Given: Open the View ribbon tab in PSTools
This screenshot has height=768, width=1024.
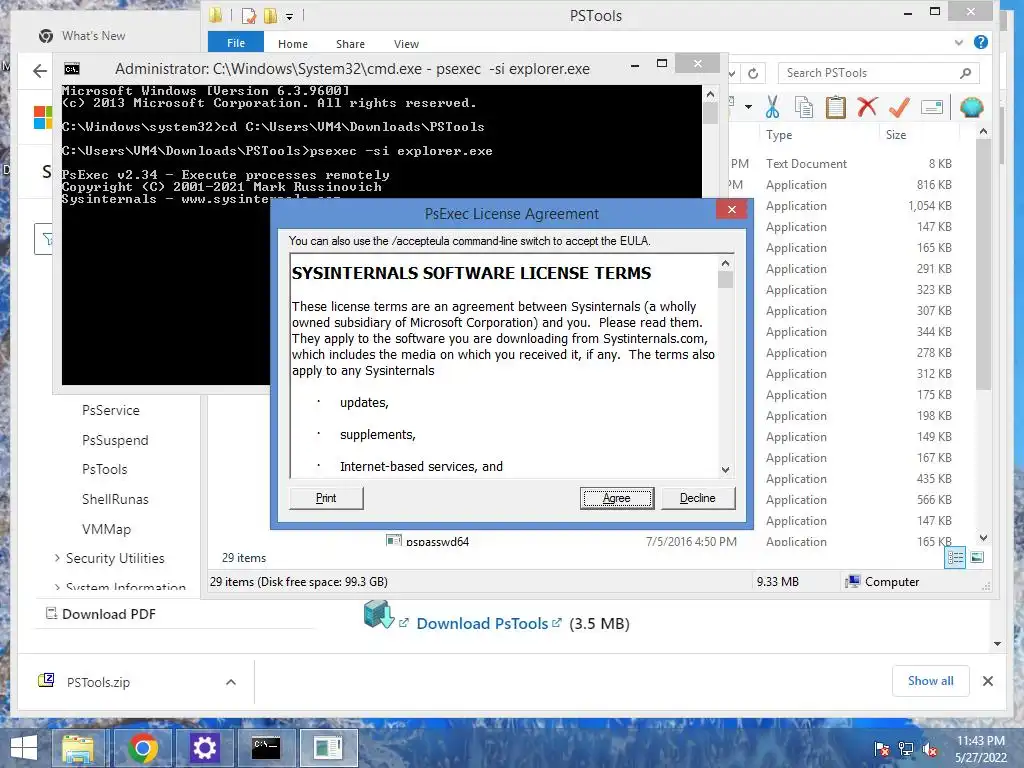Looking at the screenshot, I should click(x=406, y=44).
